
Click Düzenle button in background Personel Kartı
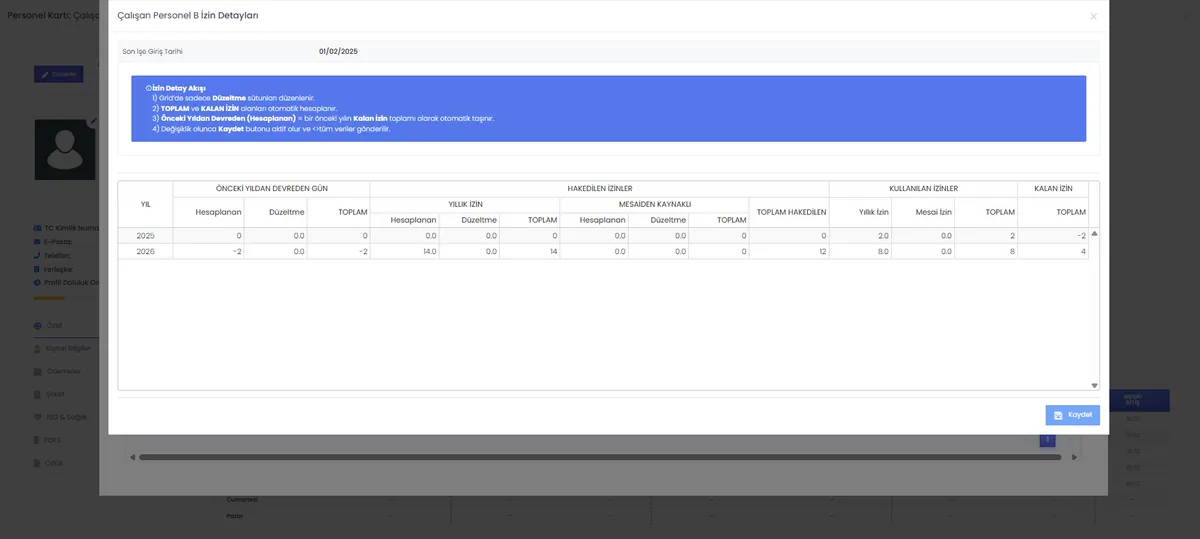click(x=59, y=74)
